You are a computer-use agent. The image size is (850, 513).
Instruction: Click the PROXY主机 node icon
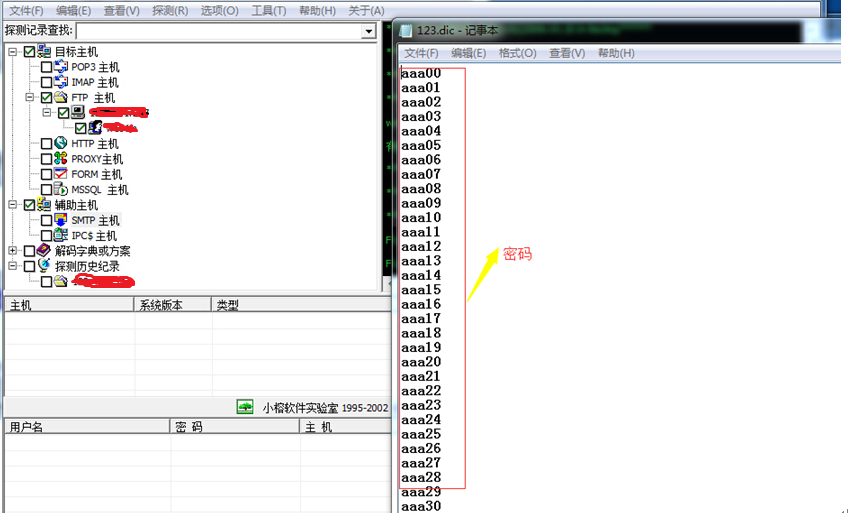(61, 159)
